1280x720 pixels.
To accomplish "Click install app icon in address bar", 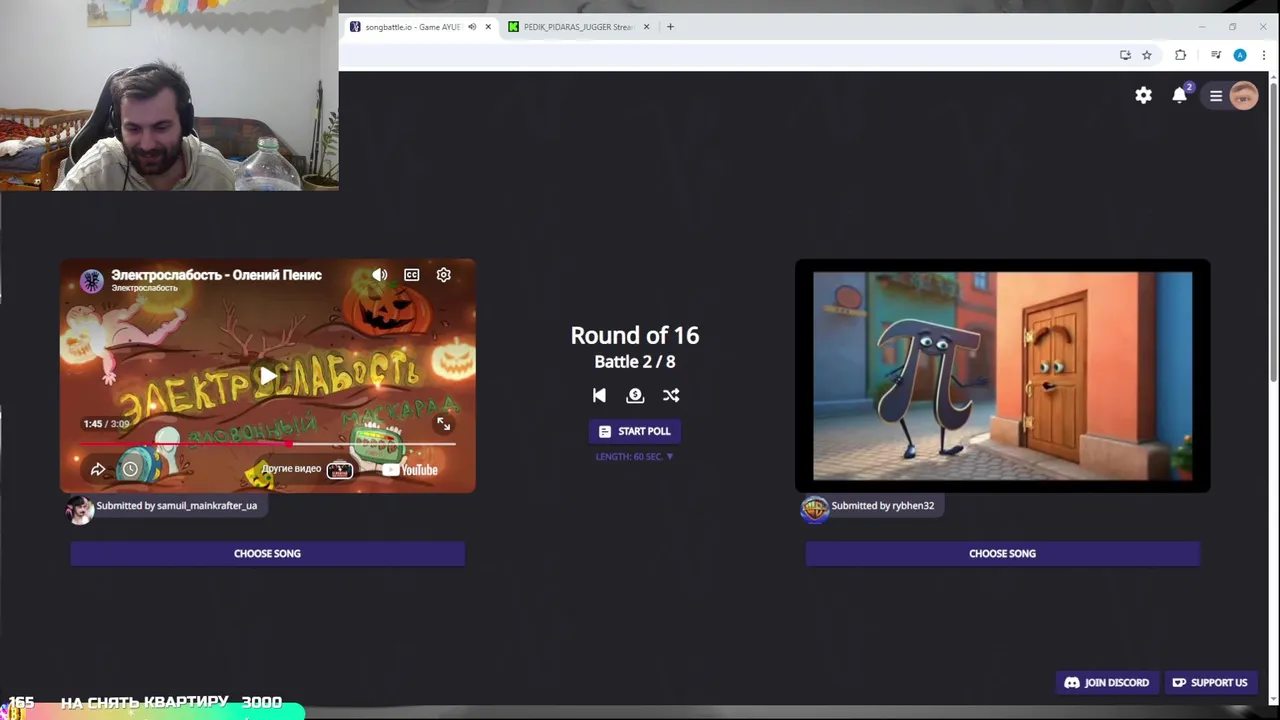I will 1125,55.
